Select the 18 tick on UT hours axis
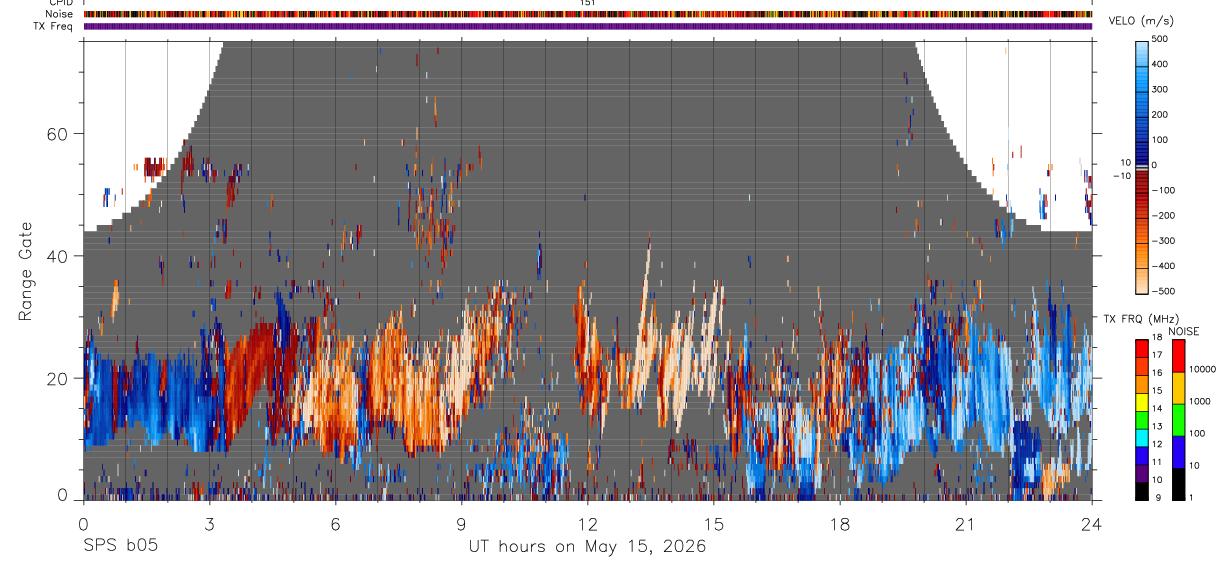This screenshot has width=1228, height=567. tap(840, 523)
